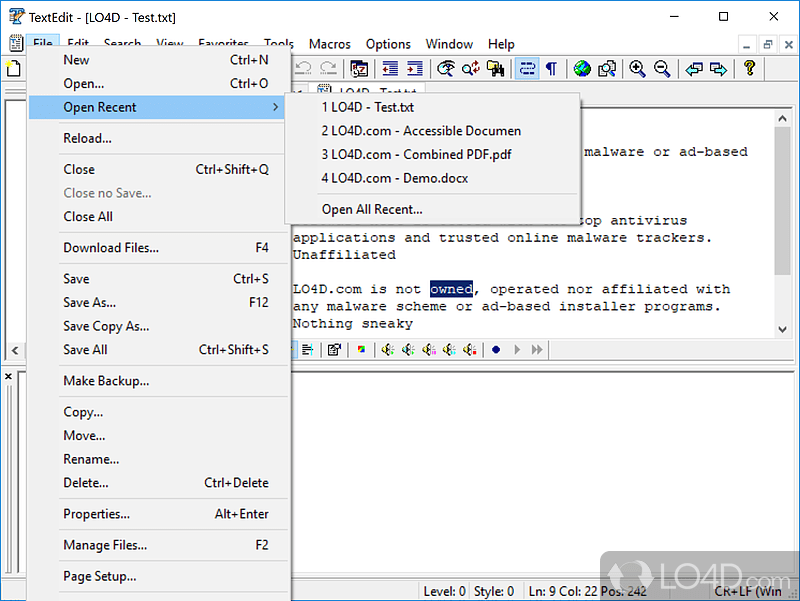The image size is (800, 601).
Task: Click the fast-forward macro button
Action: tap(537, 350)
